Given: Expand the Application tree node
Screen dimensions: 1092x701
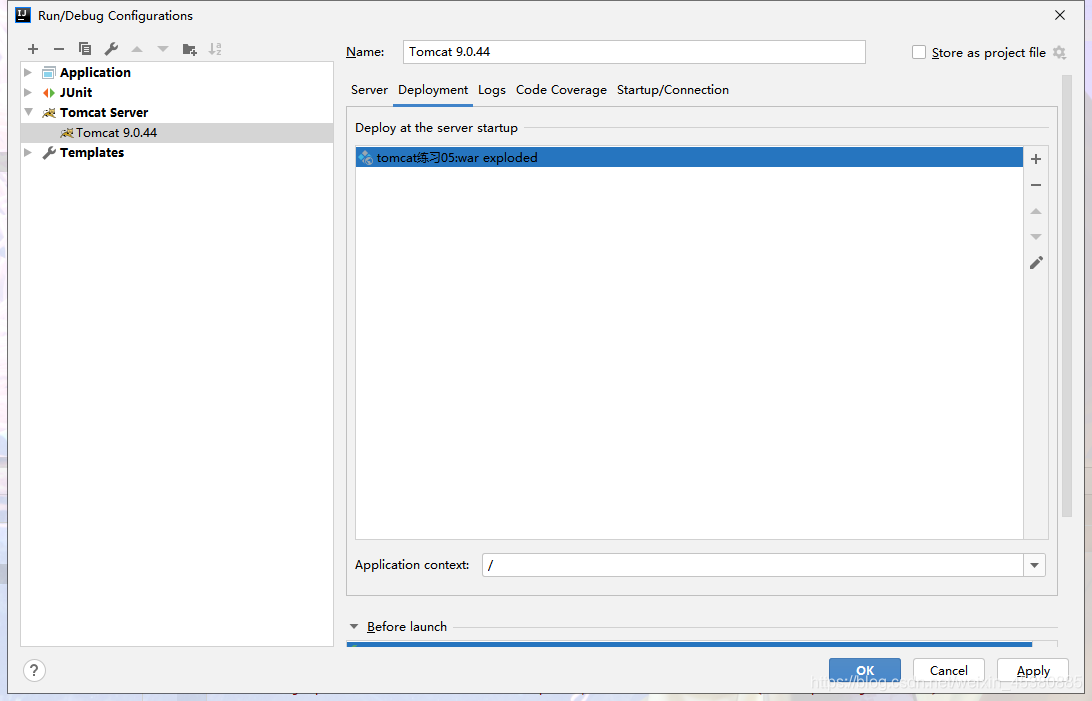Looking at the screenshot, I should (28, 72).
